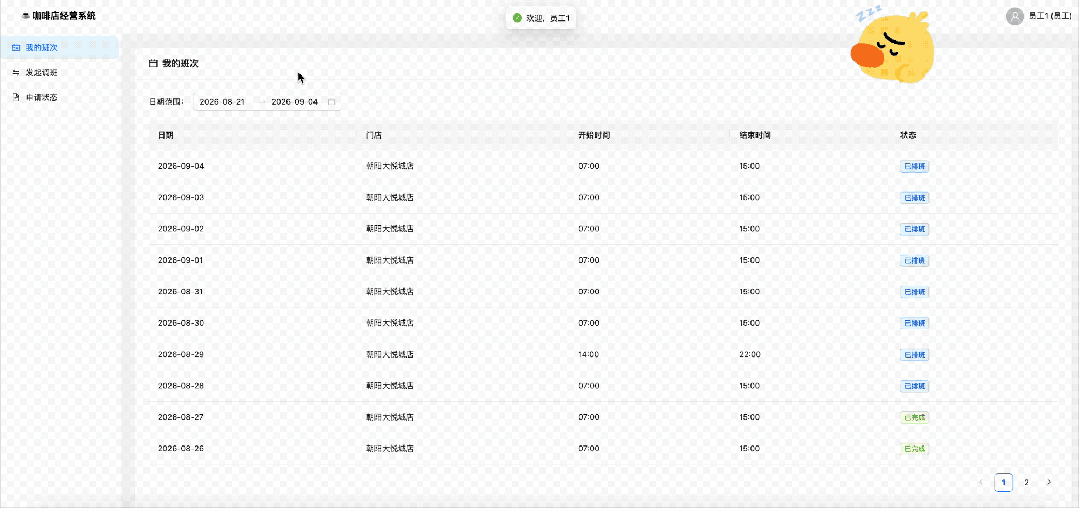
Task: Select the 2026-08-28 date cell
Action: pyautogui.click(x=181, y=385)
